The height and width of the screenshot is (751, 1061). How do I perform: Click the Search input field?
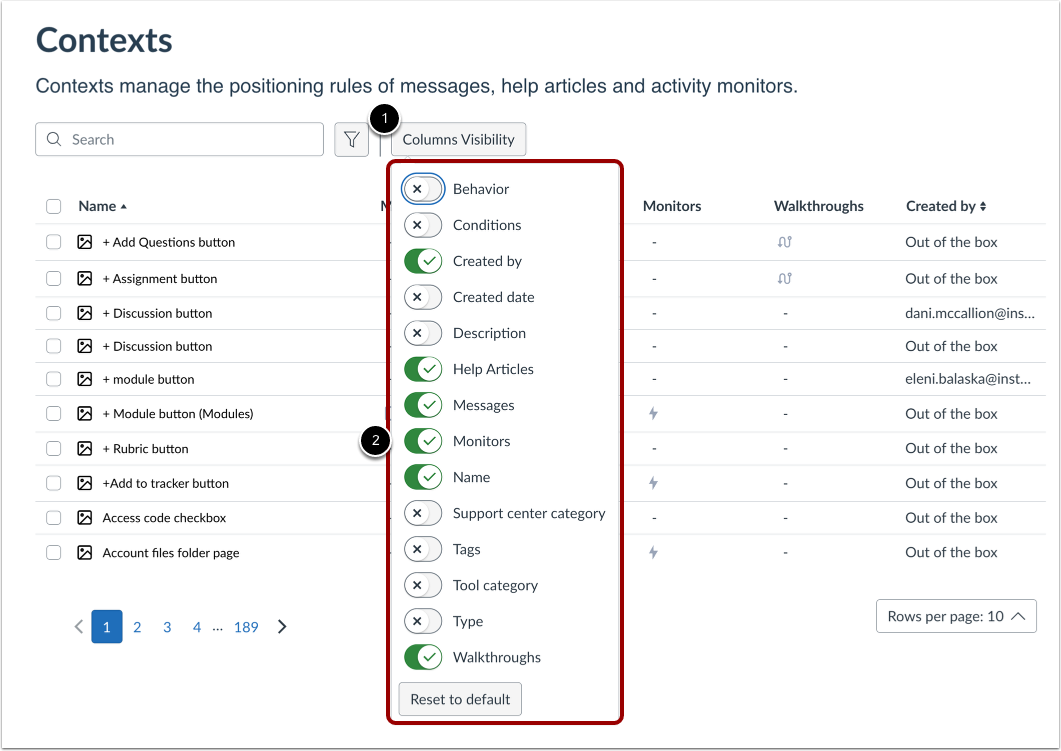tap(179, 139)
